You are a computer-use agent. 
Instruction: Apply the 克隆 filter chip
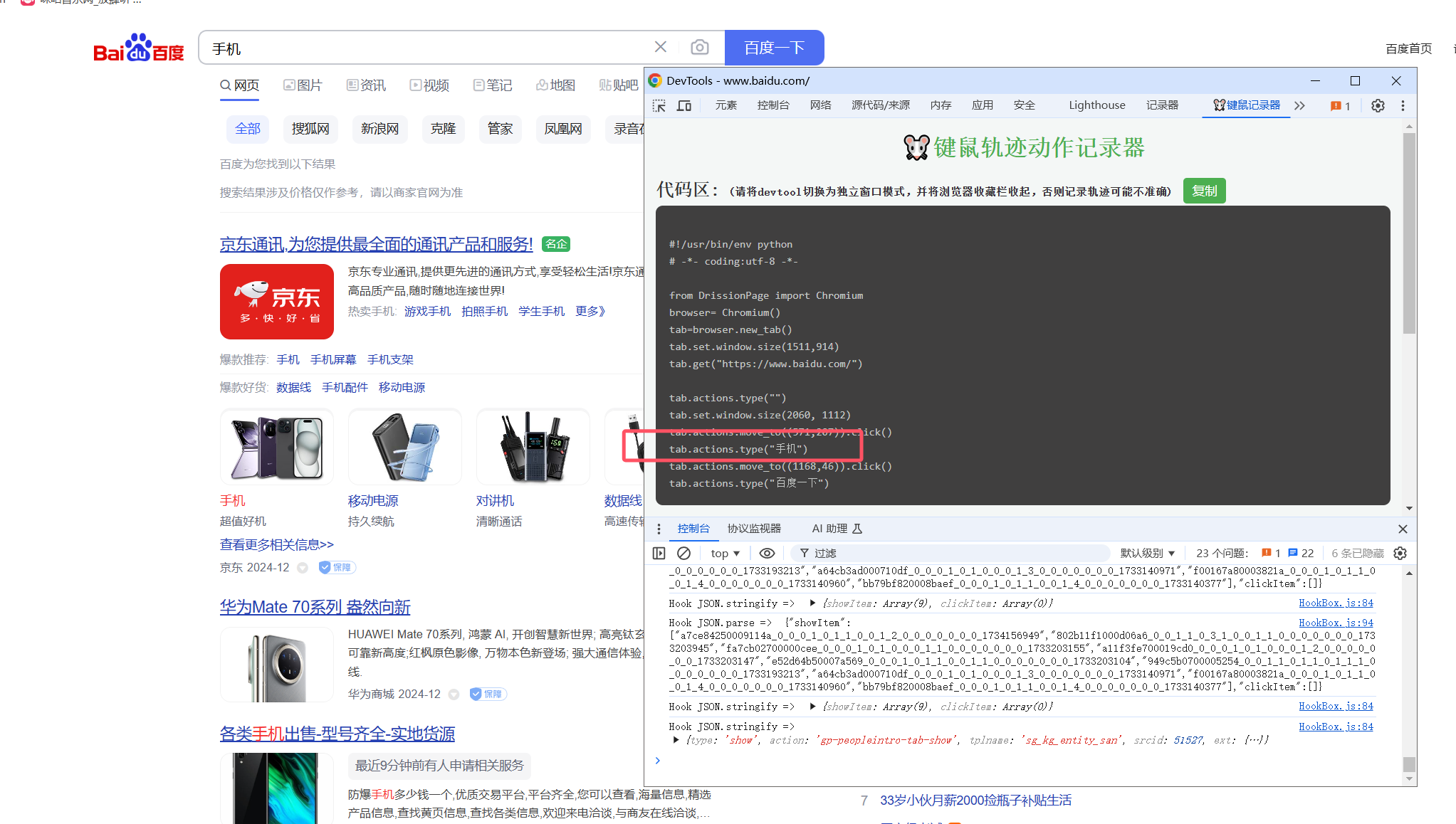[x=443, y=129]
